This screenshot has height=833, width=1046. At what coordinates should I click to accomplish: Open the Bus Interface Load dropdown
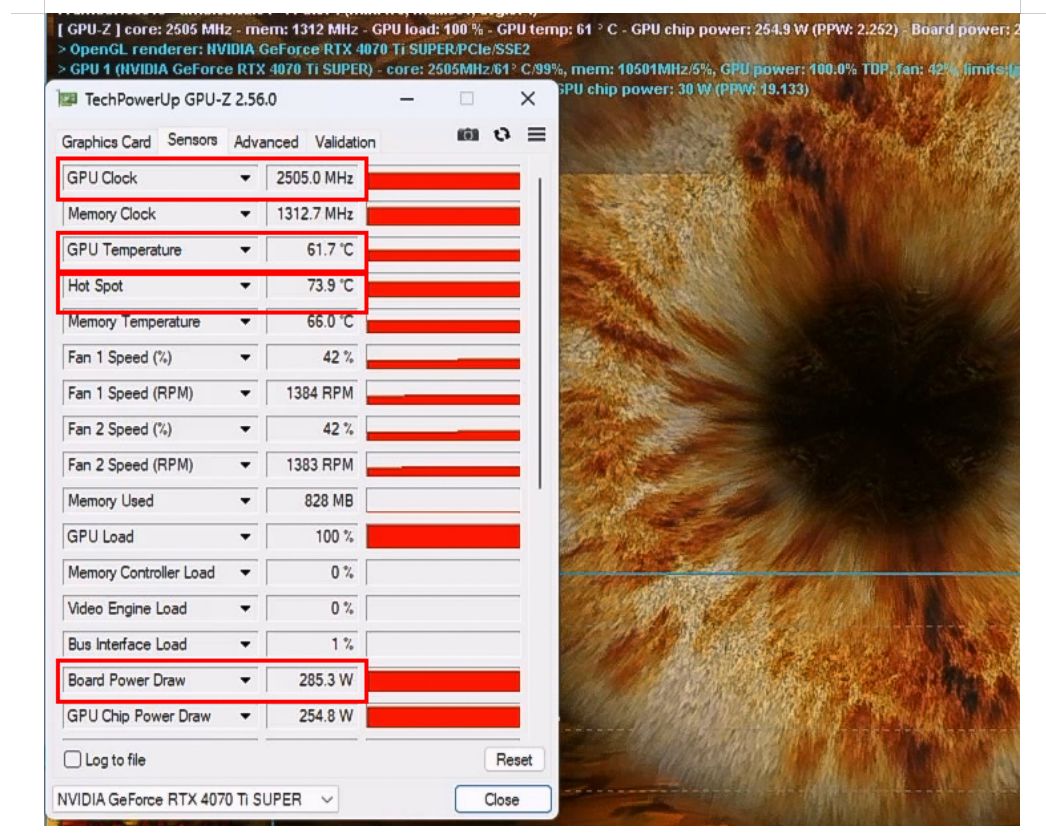(245, 644)
